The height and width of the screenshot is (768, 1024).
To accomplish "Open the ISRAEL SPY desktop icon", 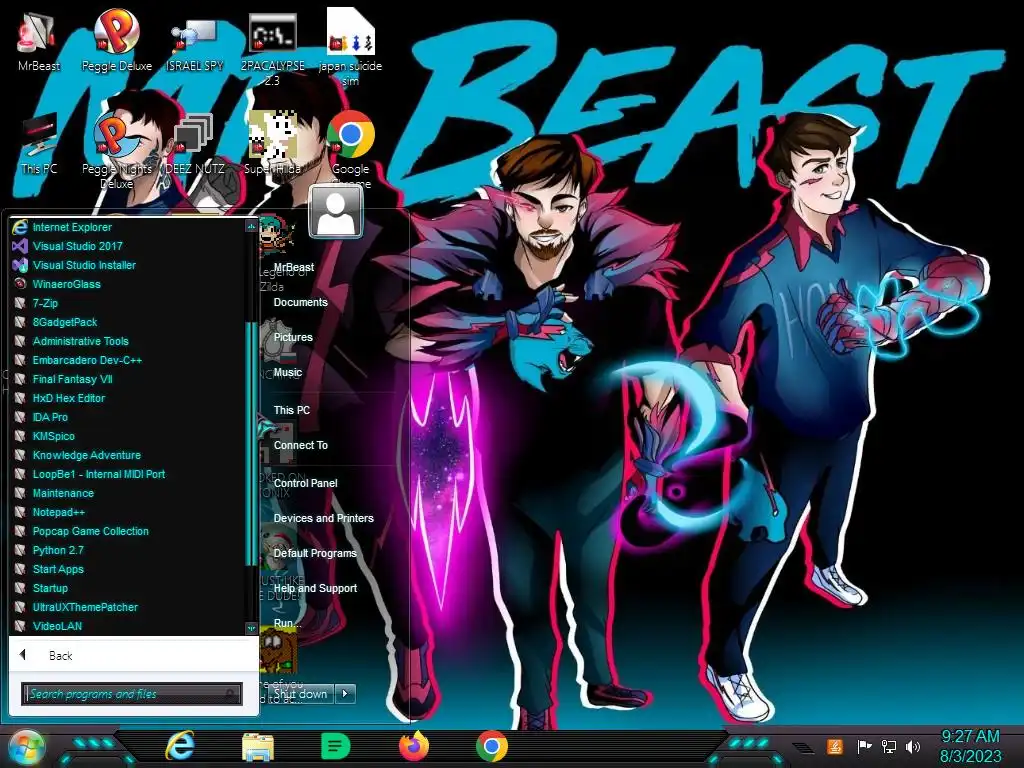I will [195, 44].
